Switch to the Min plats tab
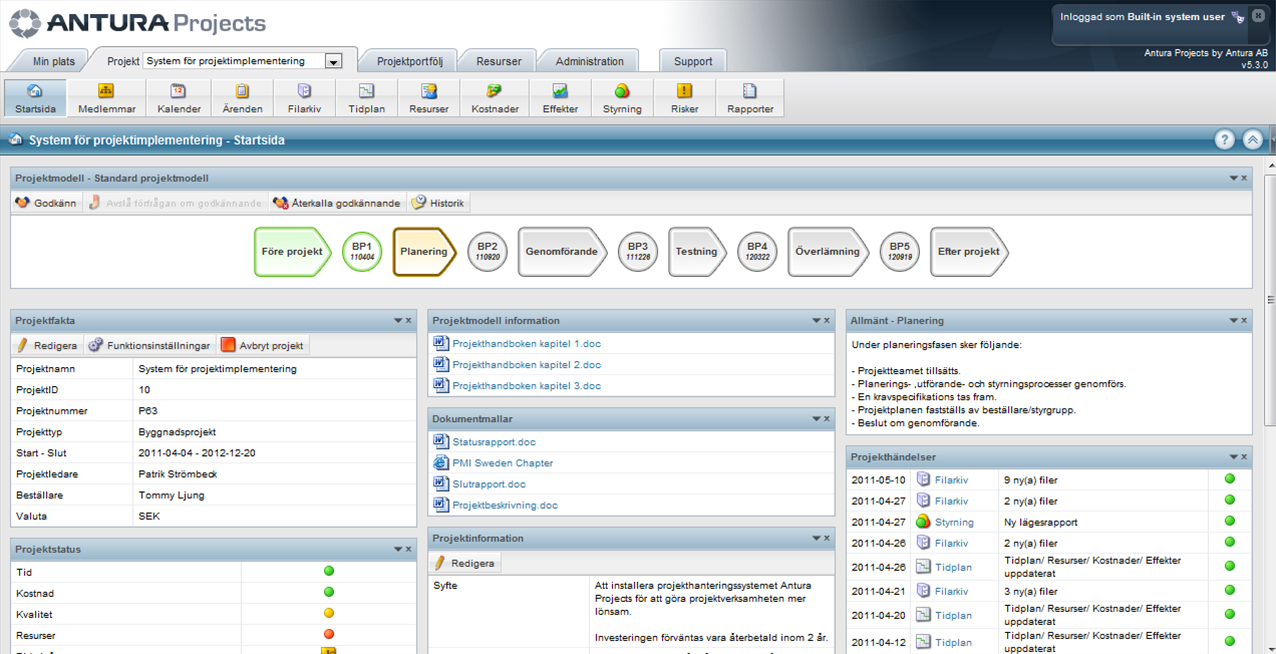Viewport: 1276px width, 654px height. pyautogui.click(x=54, y=61)
